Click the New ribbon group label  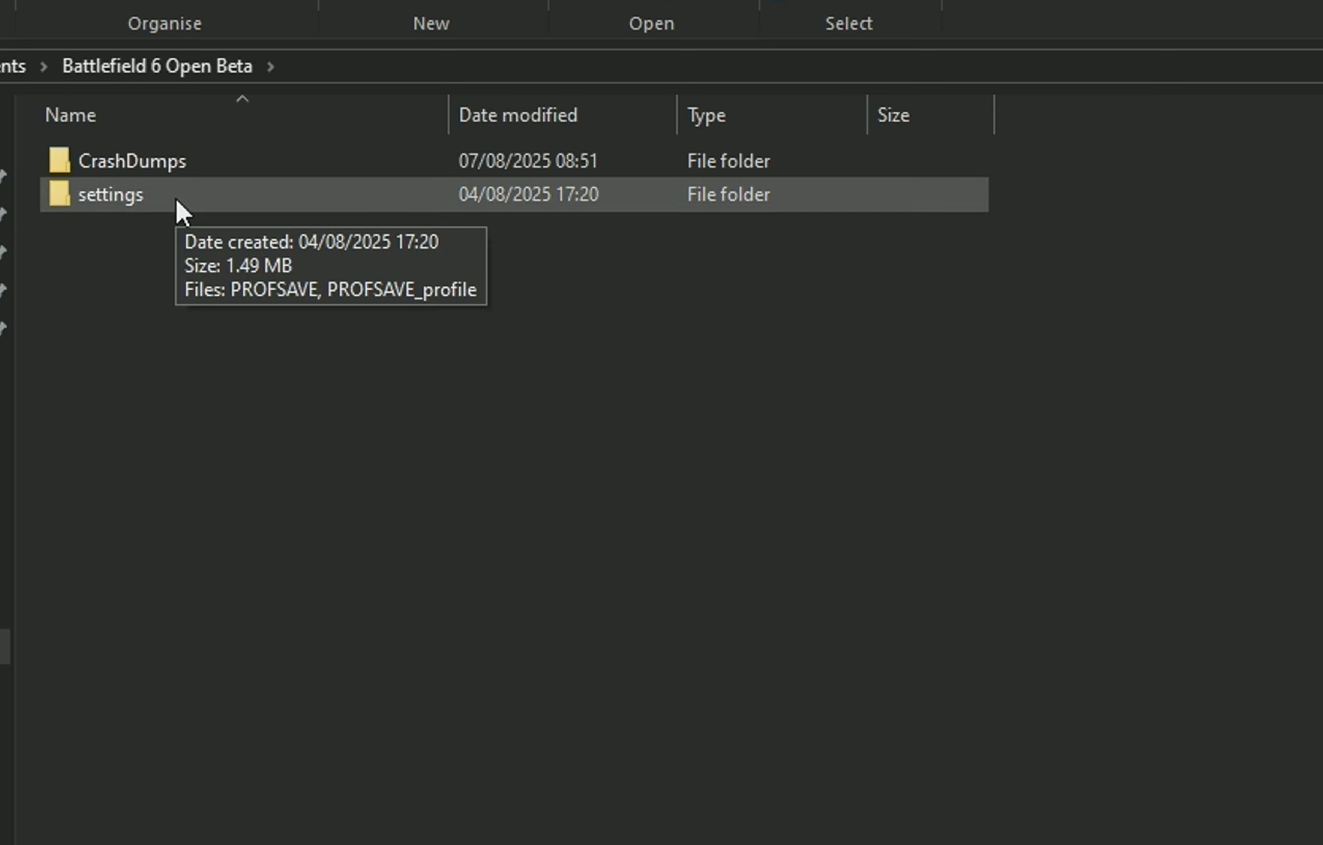click(x=431, y=23)
